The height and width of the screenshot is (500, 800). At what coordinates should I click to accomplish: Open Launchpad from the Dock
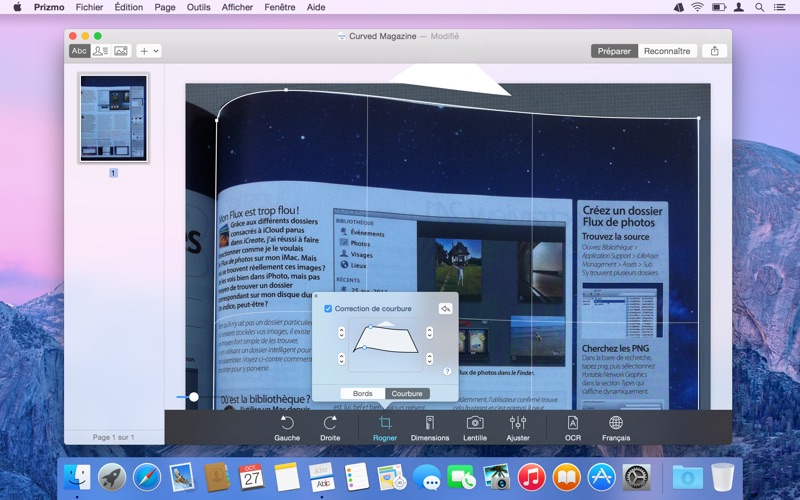point(112,477)
